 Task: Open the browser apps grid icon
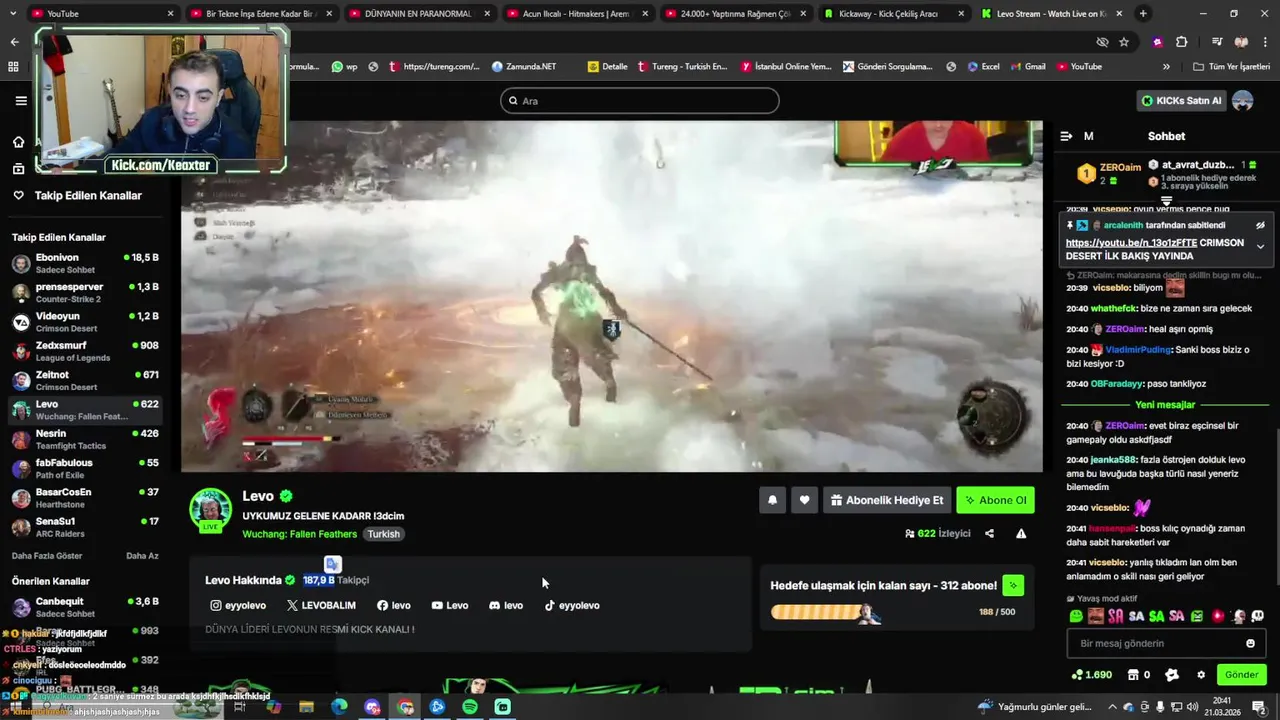coord(13,67)
